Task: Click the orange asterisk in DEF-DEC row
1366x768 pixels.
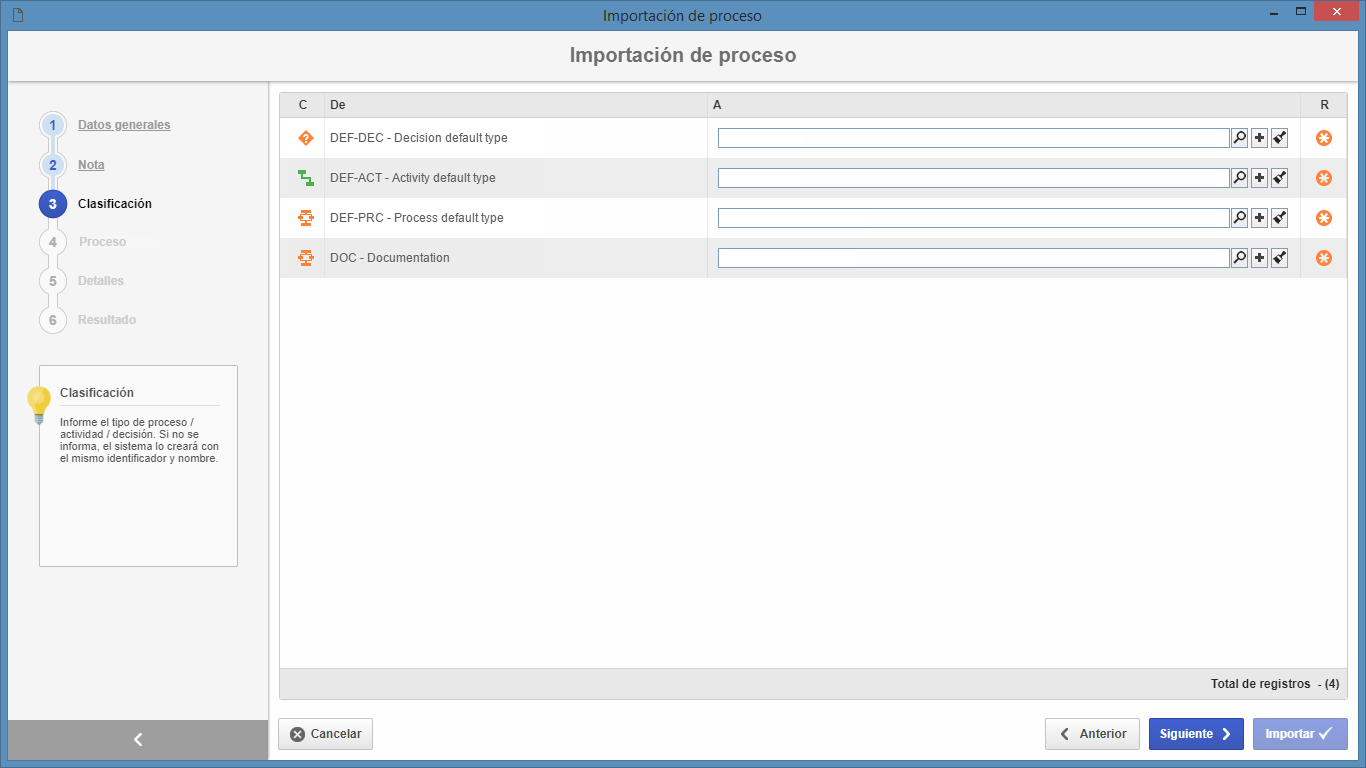Action: (x=1324, y=138)
